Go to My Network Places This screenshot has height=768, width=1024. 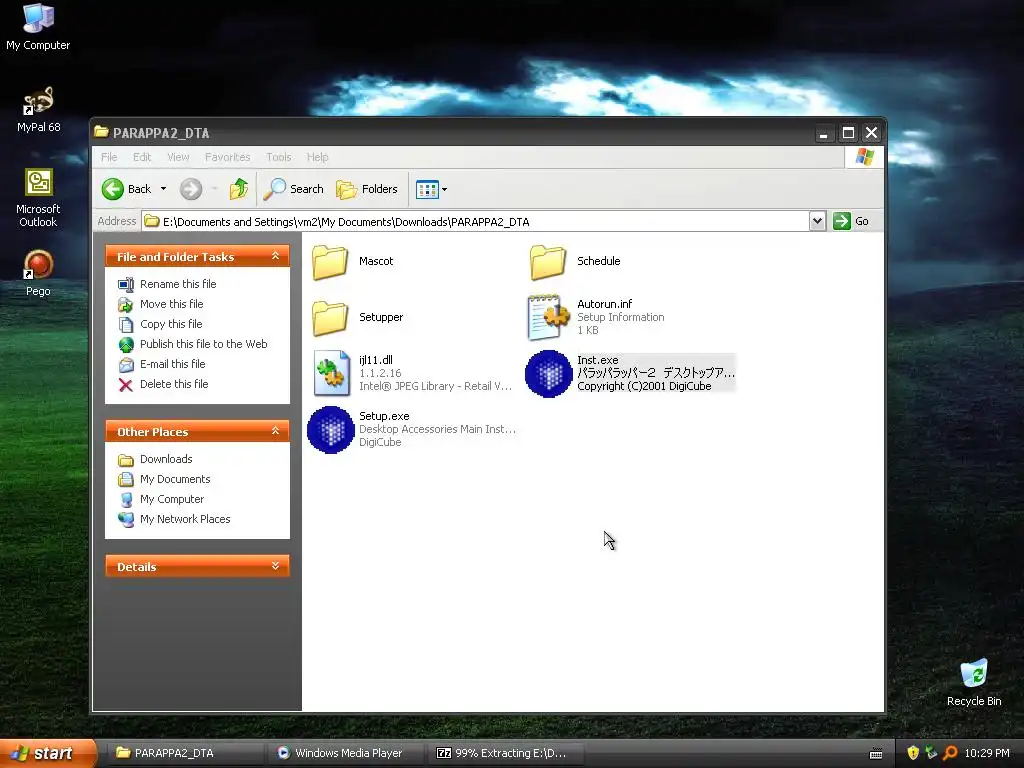click(x=185, y=519)
